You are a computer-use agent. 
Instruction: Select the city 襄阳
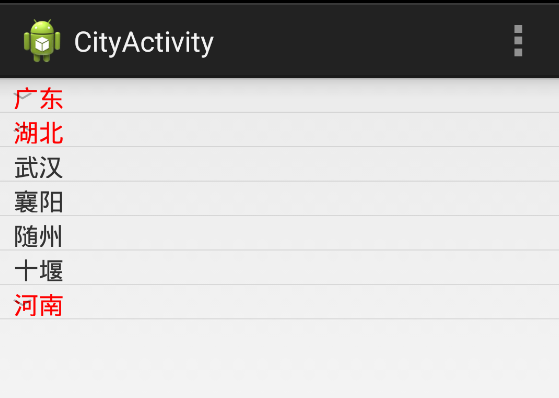[x=280, y=199]
